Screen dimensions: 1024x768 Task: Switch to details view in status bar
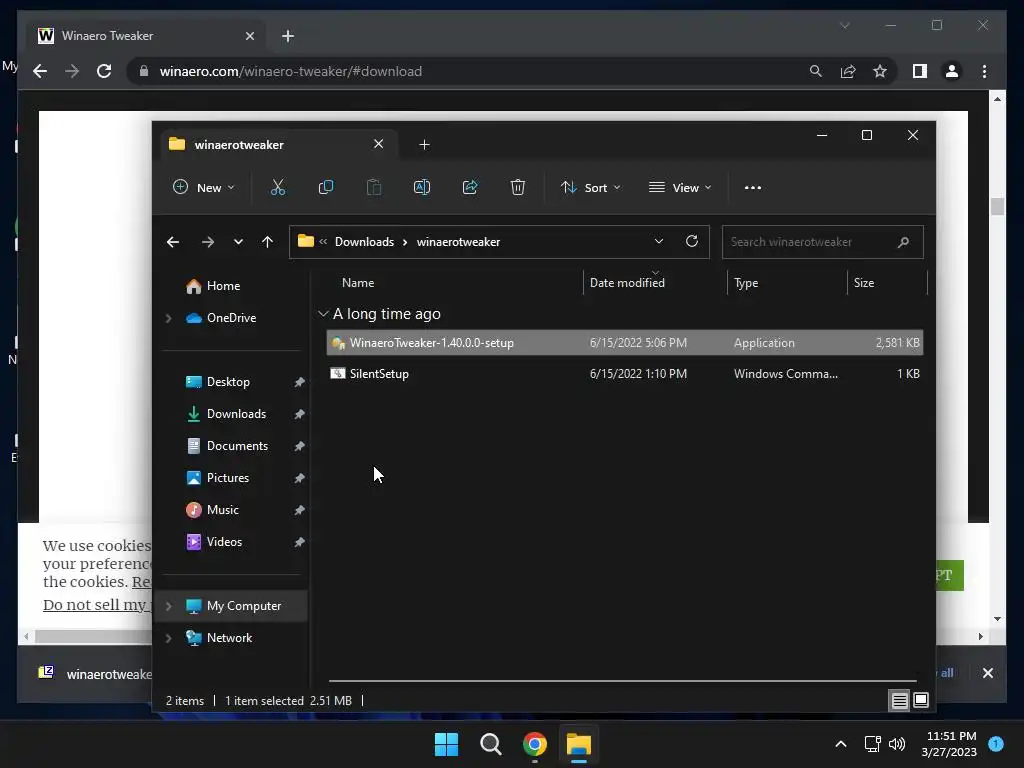pos(899,701)
